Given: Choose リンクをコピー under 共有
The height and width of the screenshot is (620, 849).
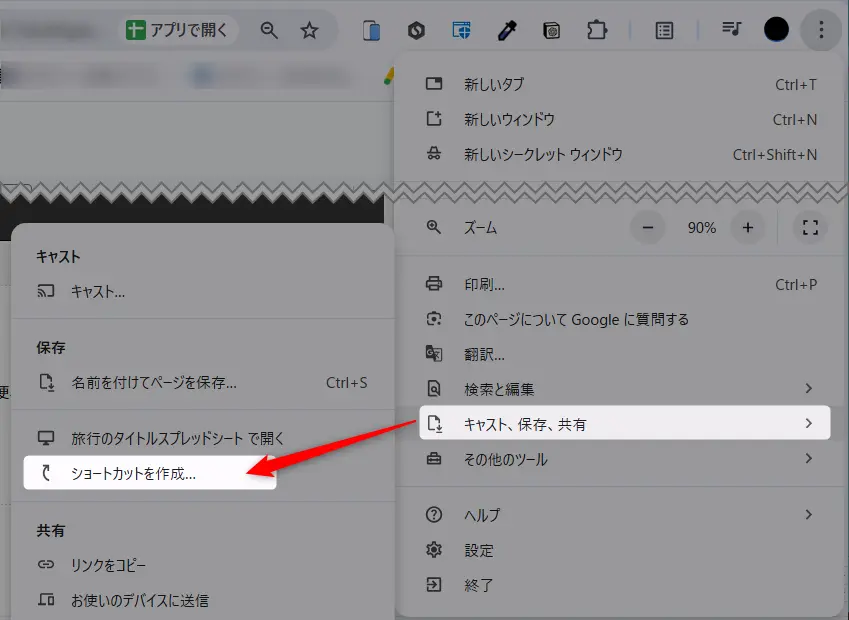Looking at the screenshot, I should coord(108,565).
